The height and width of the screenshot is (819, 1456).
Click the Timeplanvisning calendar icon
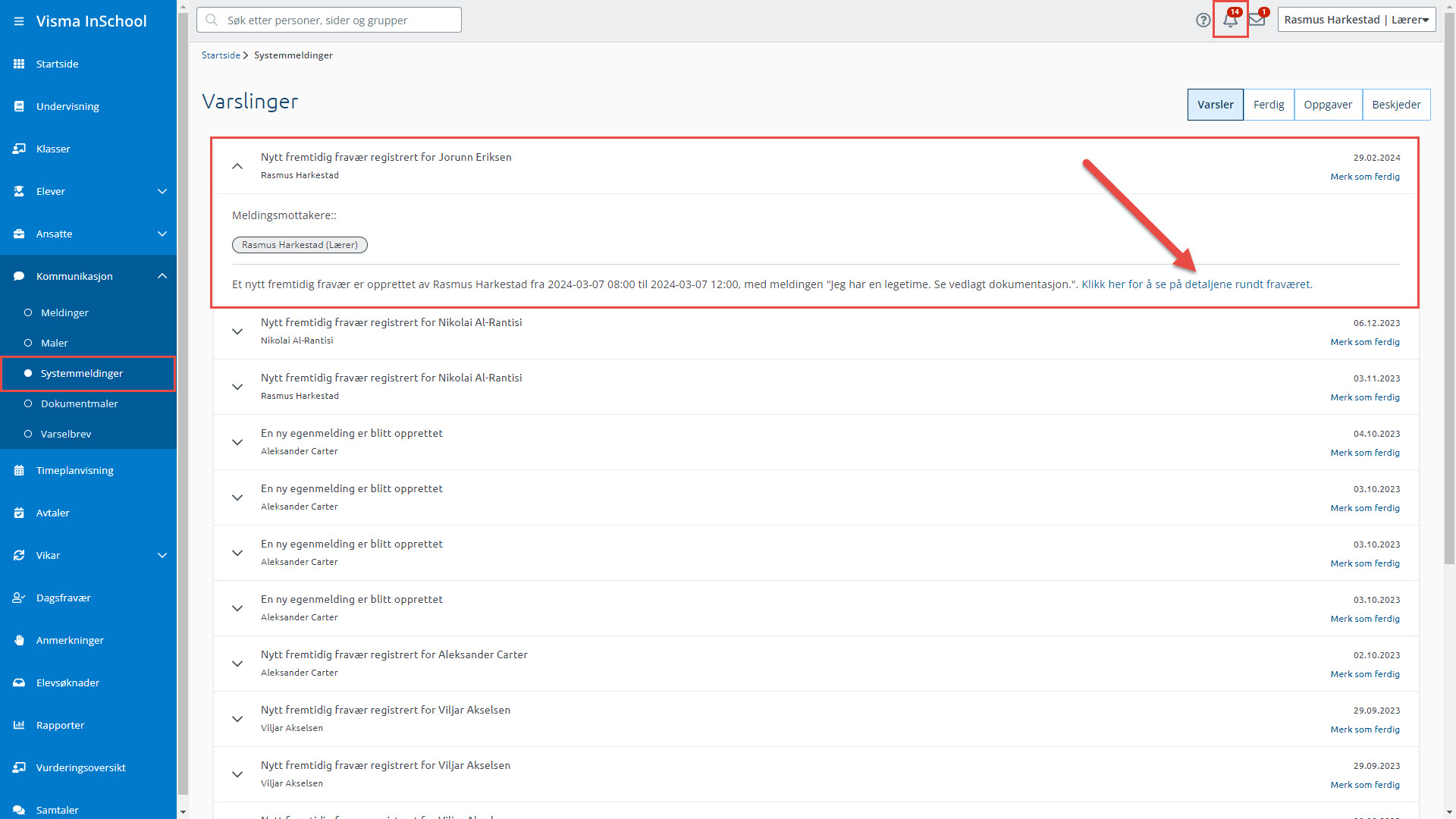pos(19,470)
